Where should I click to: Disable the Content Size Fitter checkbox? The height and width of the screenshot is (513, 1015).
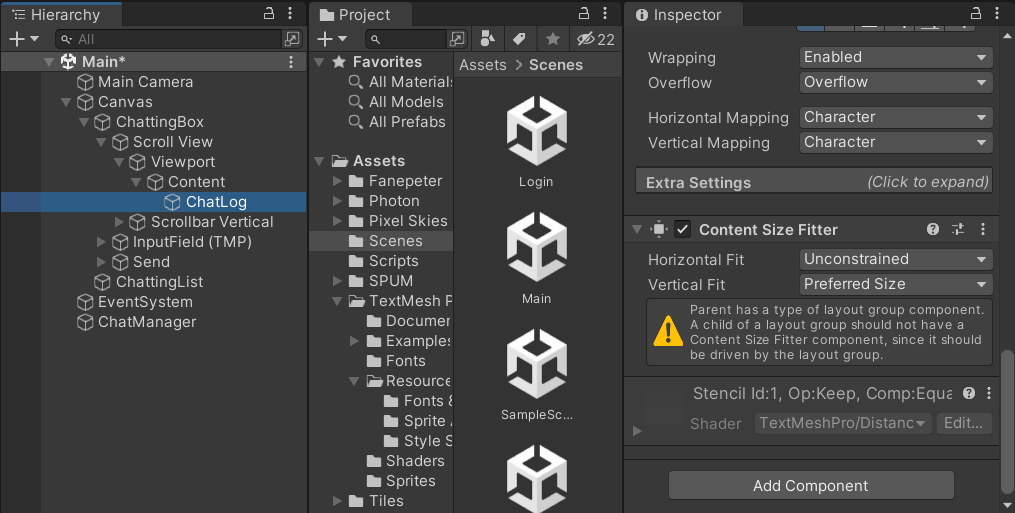coord(682,229)
